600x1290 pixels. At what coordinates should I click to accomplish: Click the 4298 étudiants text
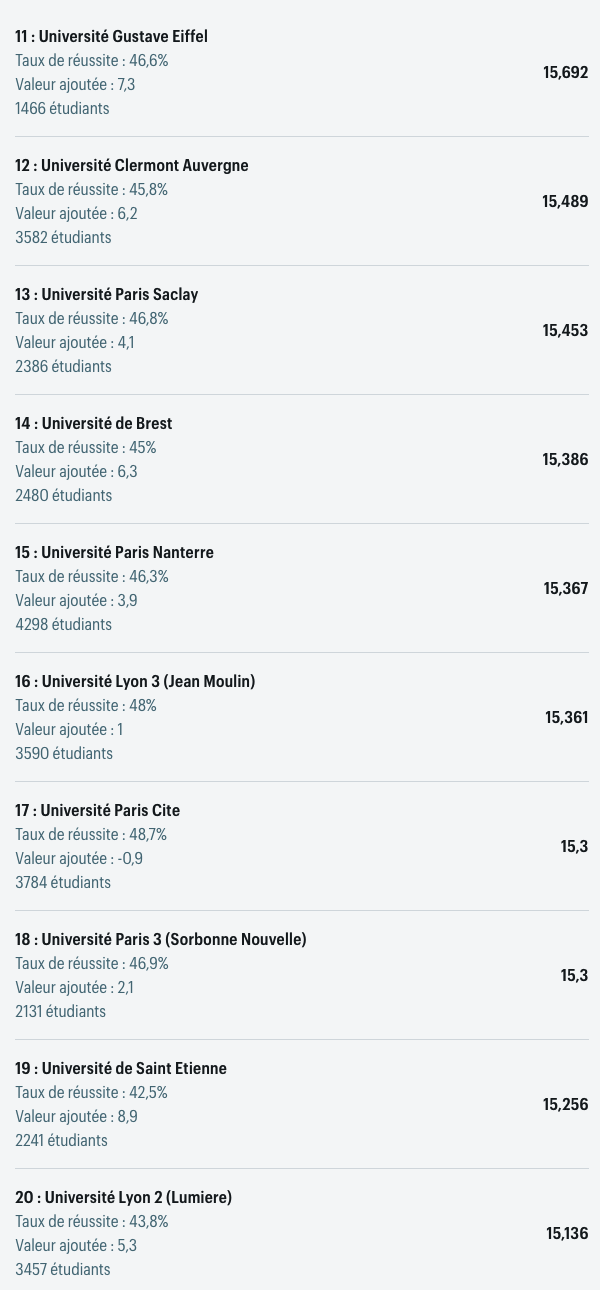64,625
